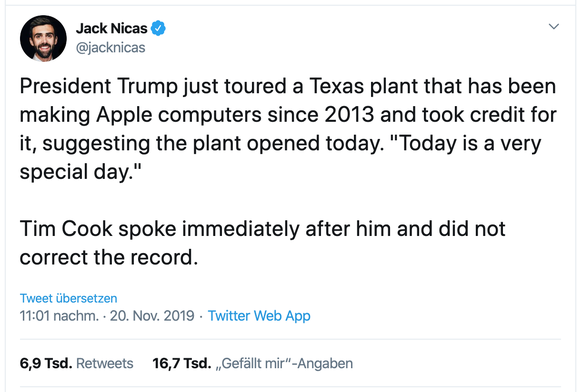Click the blue verified checkmark badge
Screen dimensions: 582x392
(158, 28)
